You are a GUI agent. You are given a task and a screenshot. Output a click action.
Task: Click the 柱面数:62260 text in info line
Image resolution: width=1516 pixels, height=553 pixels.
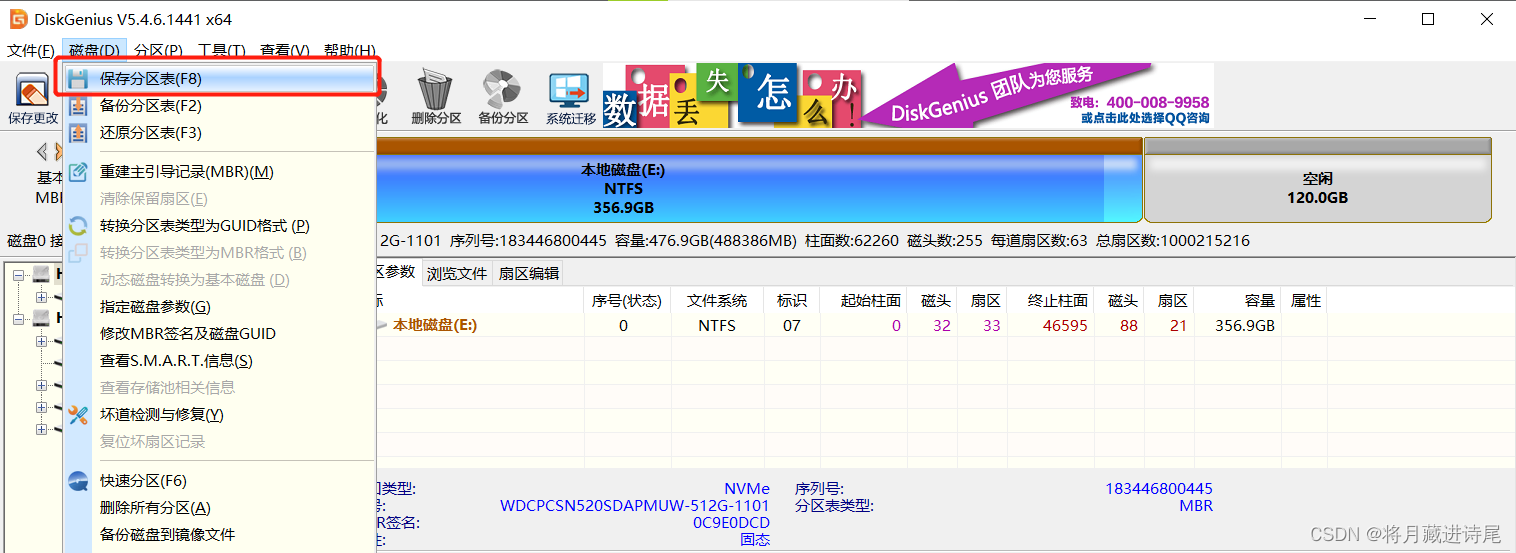pos(853,241)
